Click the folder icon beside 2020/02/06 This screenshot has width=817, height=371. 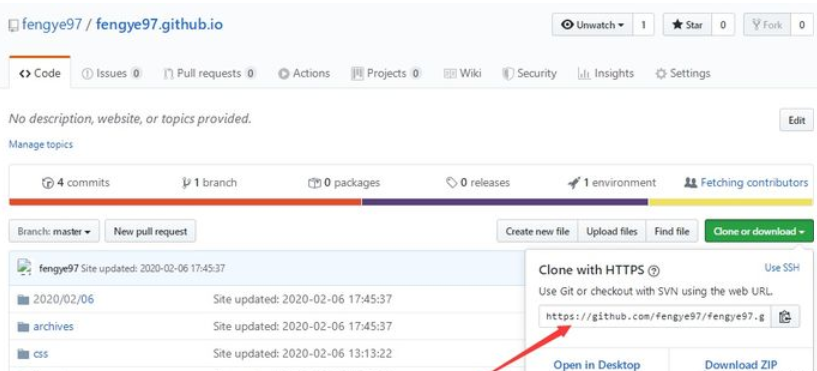23,300
